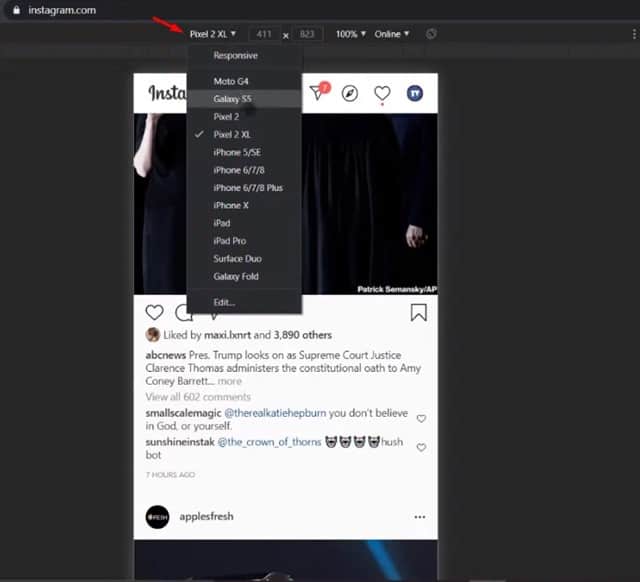Select iPad Pro from device list
Viewport: 640px width, 582px height.
pyautogui.click(x=244, y=241)
